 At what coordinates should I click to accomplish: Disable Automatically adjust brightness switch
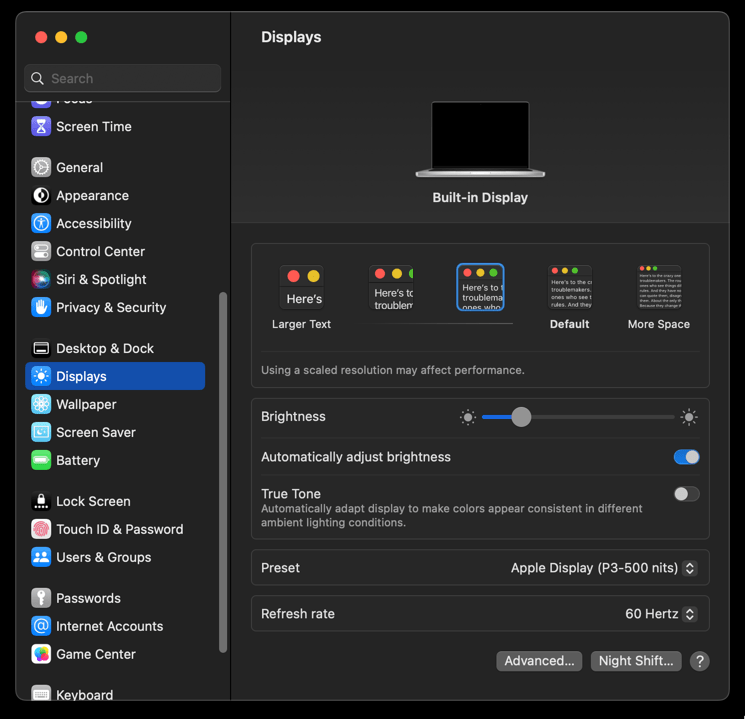point(686,457)
